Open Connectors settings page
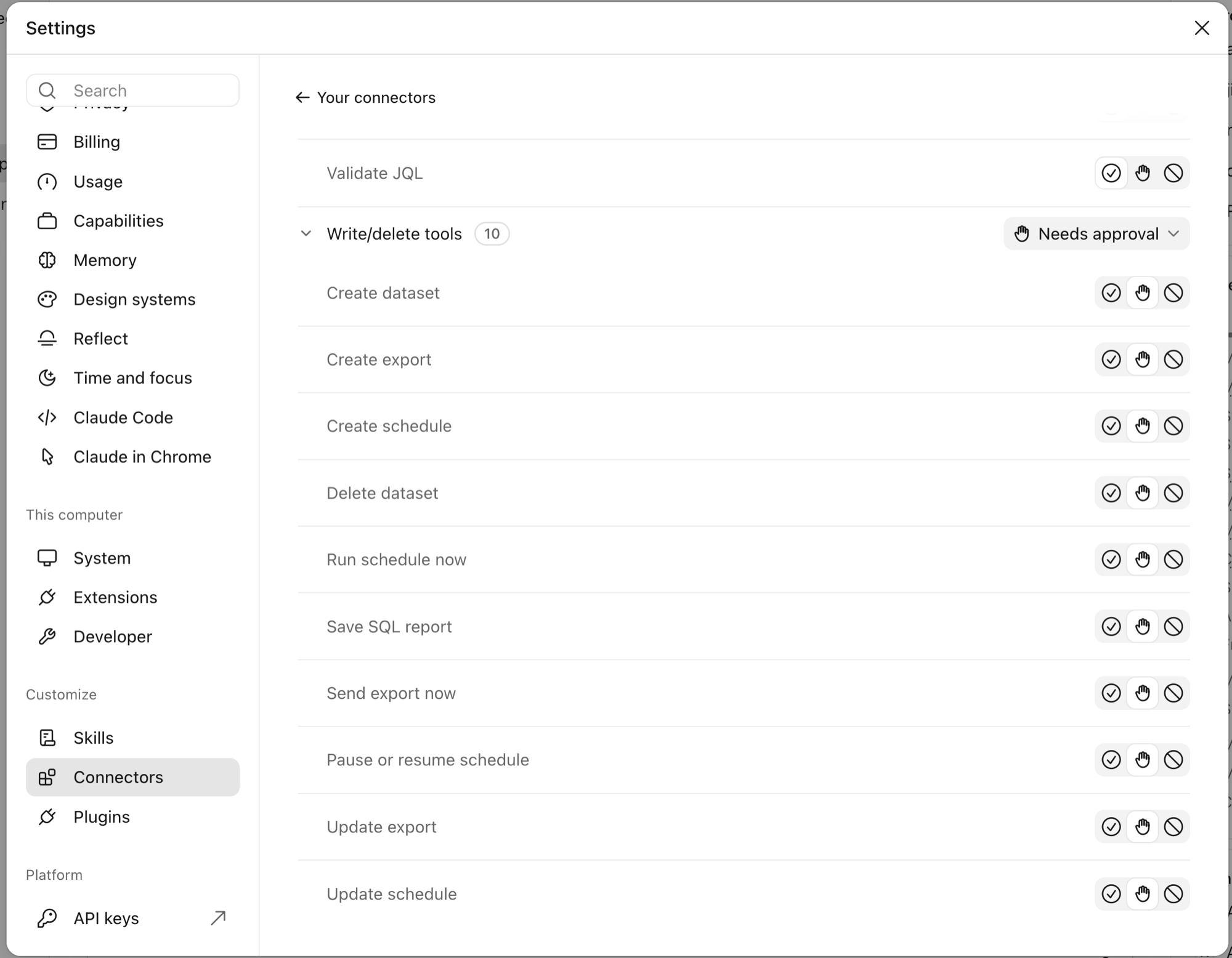 click(132, 777)
